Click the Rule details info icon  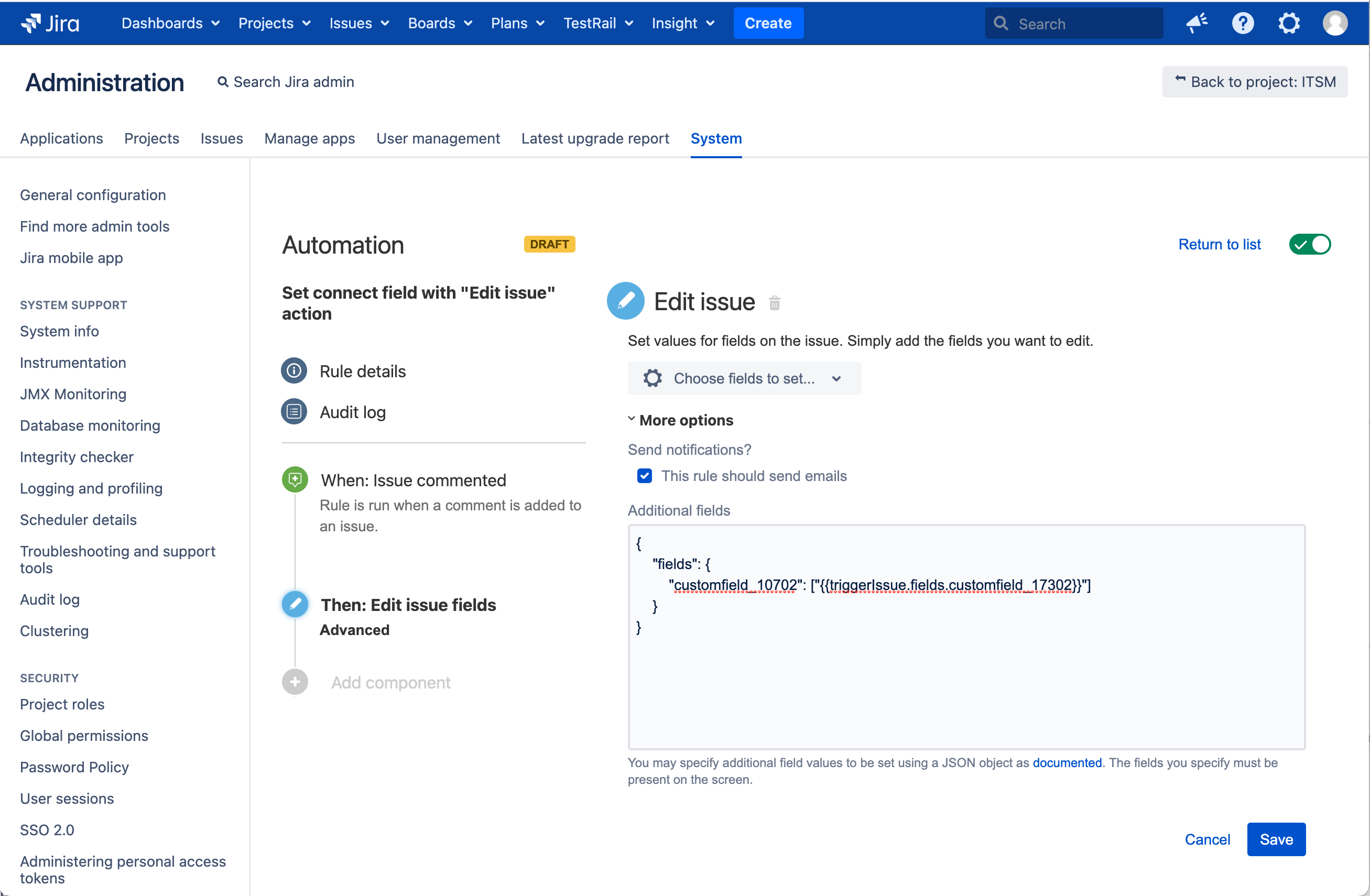294,370
